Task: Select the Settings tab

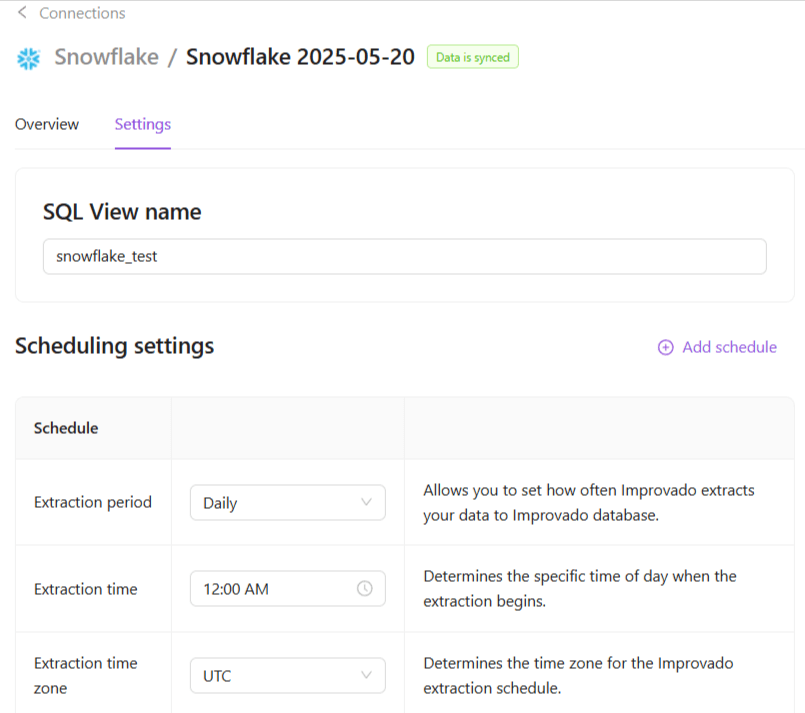Action: click(x=143, y=124)
